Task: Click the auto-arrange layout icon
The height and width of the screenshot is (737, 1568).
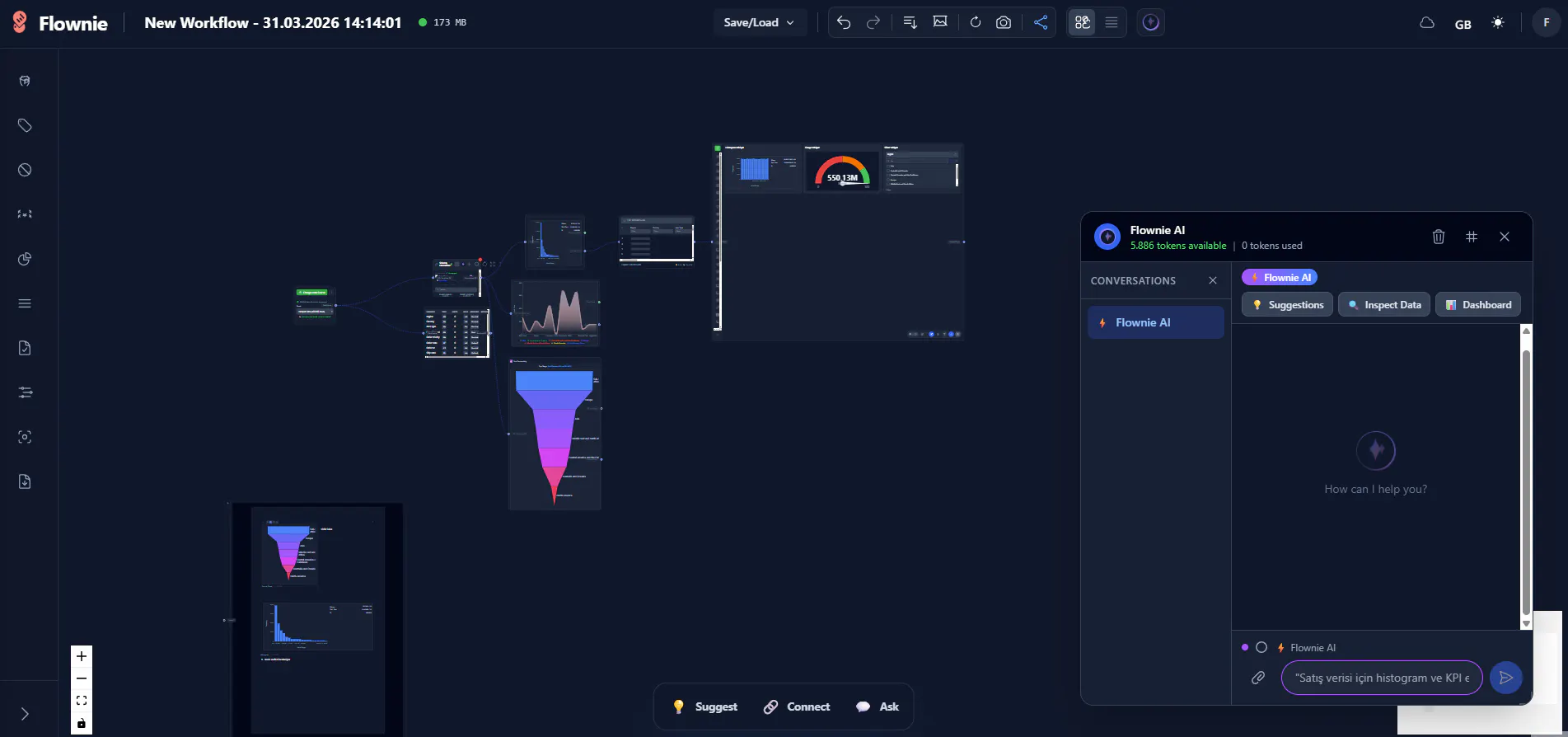Action: [x=910, y=22]
